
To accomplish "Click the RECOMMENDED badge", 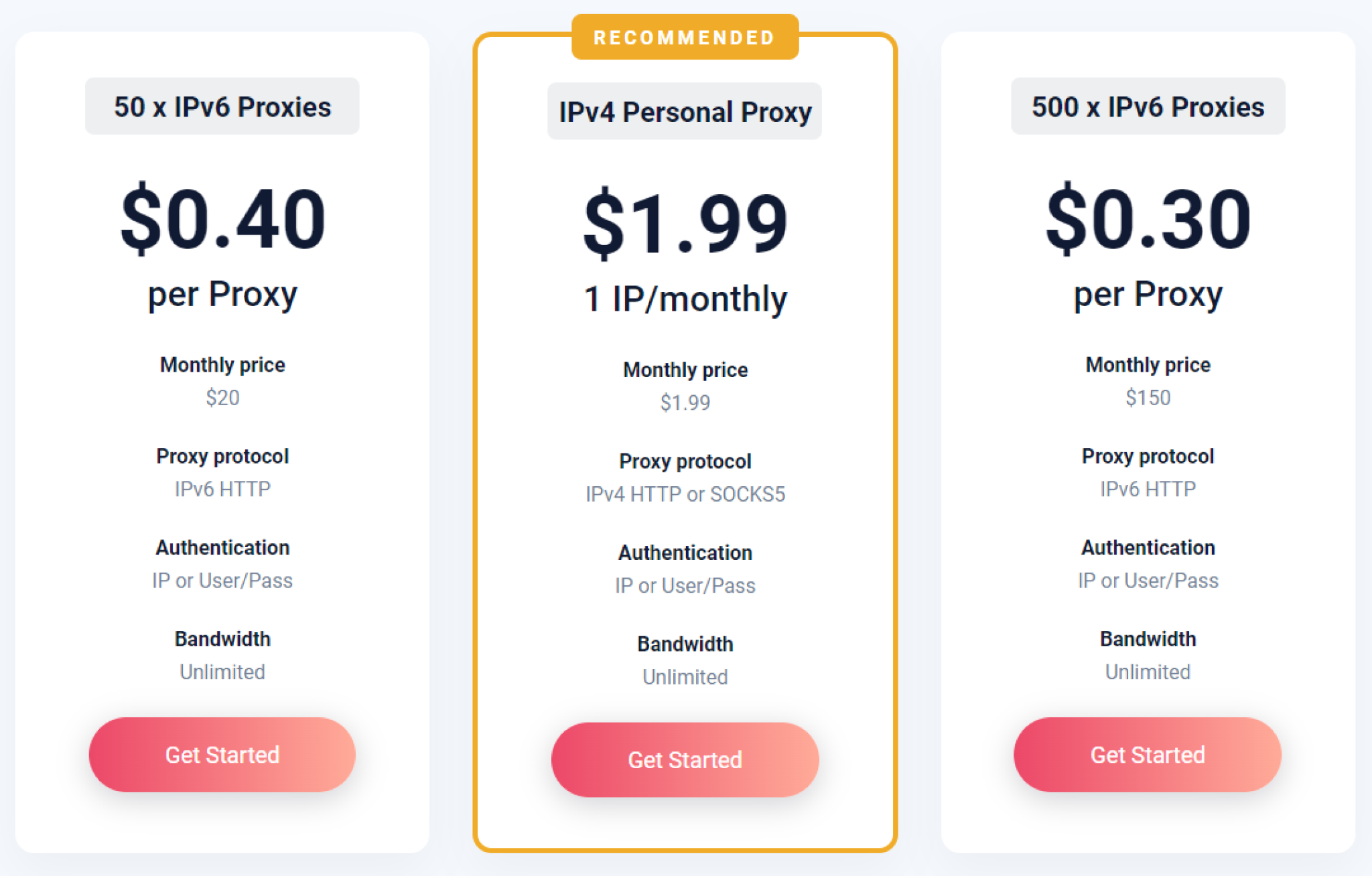I will pos(685,38).
